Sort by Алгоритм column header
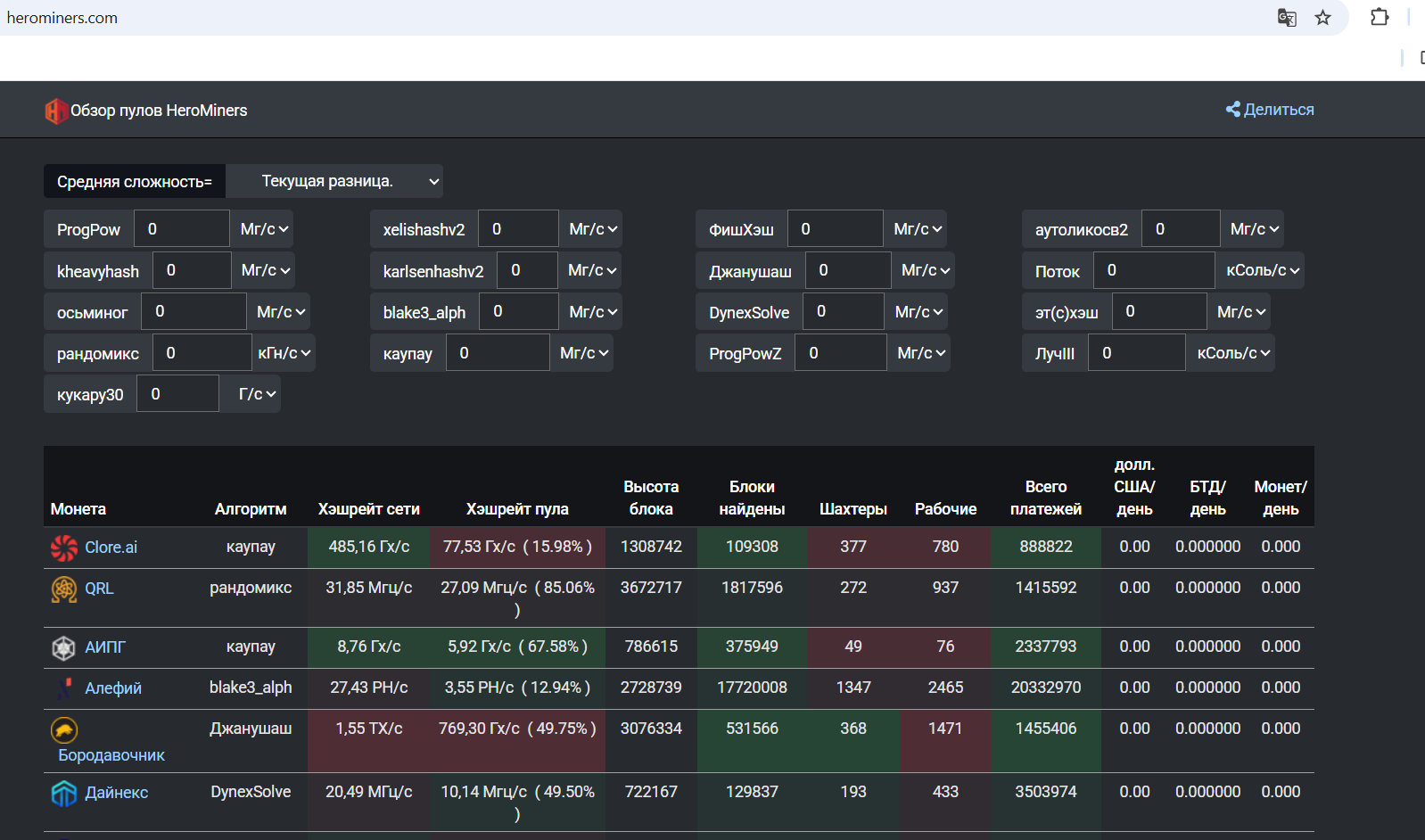Screen dimensions: 1425x840 (x=251, y=509)
